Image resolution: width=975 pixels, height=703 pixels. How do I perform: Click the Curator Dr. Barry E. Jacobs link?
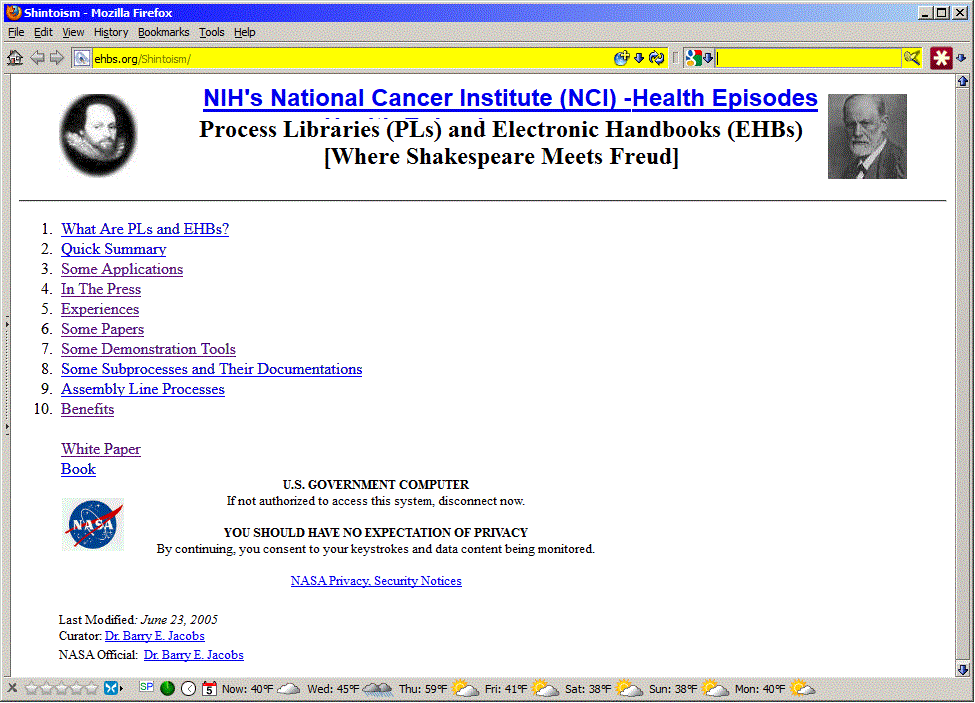(155, 636)
